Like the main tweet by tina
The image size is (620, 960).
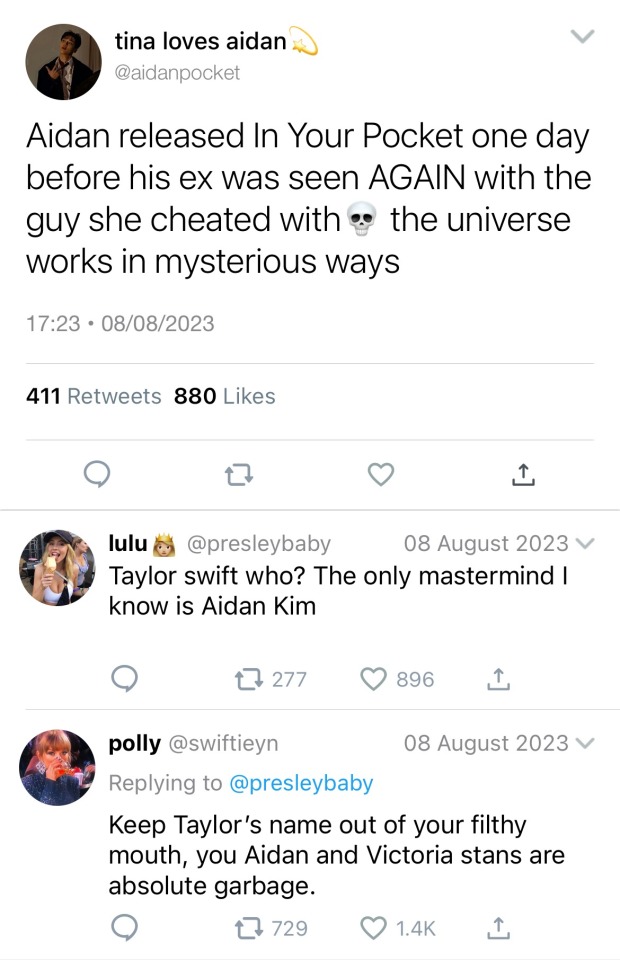380,475
